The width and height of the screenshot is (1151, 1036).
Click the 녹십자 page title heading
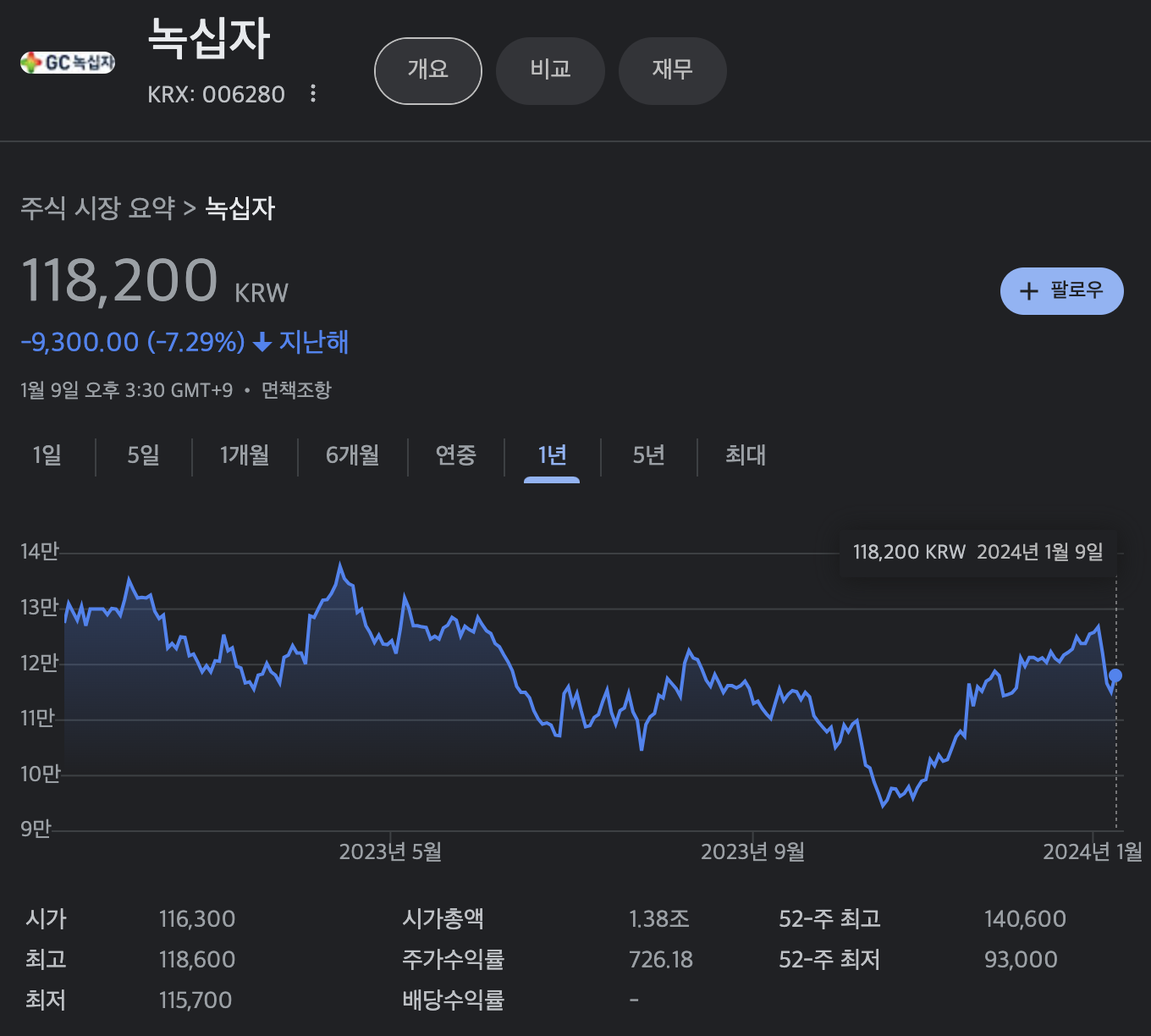coord(209,40)
